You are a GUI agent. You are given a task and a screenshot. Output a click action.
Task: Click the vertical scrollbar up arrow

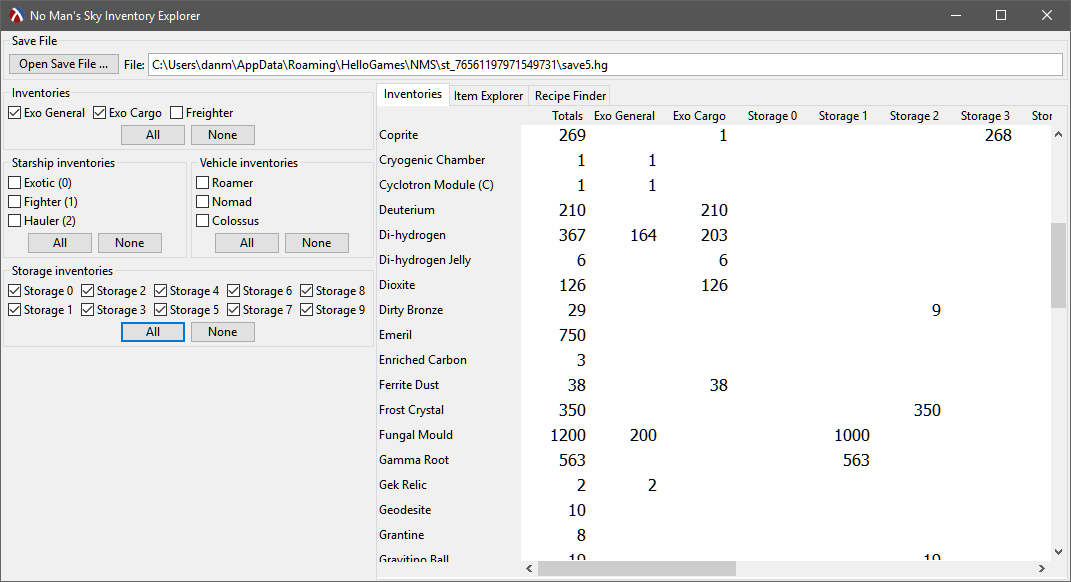pos(1058,135)
